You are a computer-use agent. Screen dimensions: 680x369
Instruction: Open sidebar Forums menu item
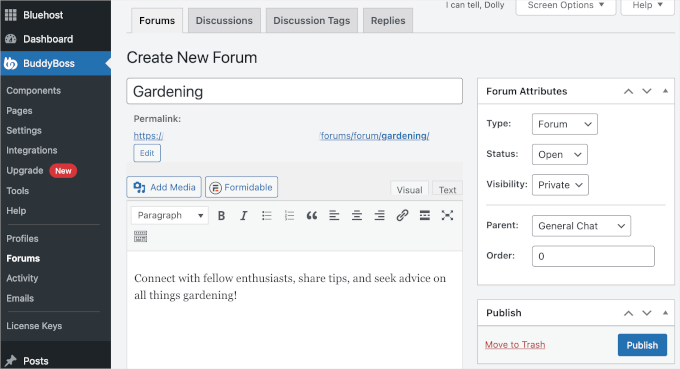tap(23, 258)
